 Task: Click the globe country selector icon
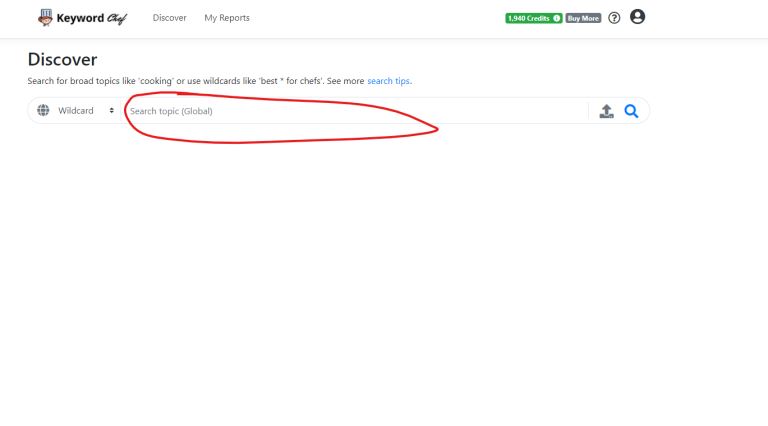43,110
